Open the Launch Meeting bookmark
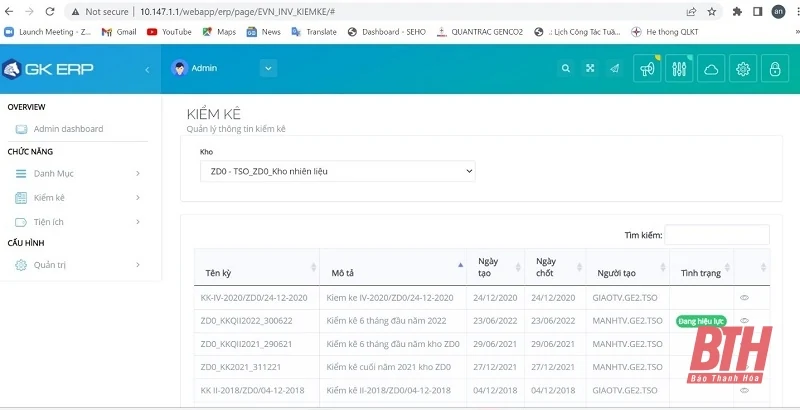The width and height of the screenshot is (800, 410). coord(47,32)
